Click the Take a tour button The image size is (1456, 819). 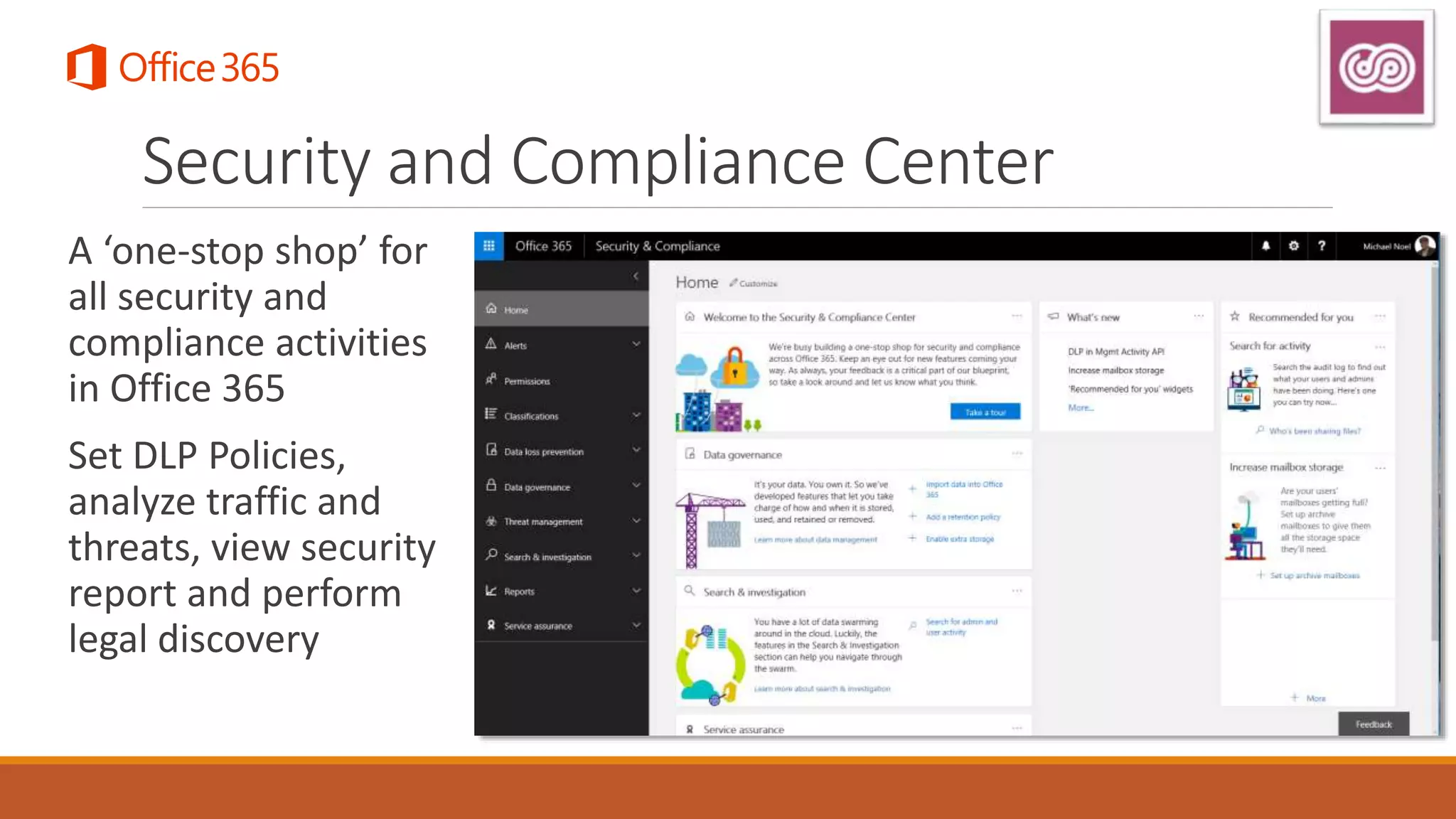click(985, 412)
